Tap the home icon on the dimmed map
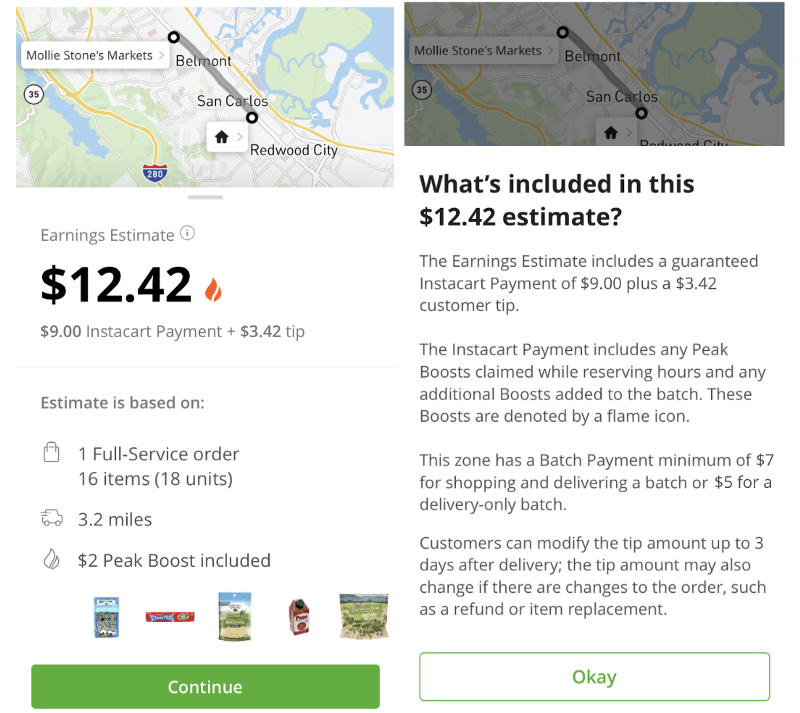This screenshot has height=713, width=800. [610, 132]
